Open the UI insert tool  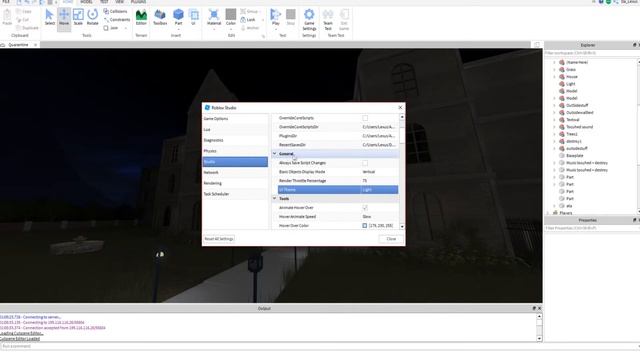[193, 18]
